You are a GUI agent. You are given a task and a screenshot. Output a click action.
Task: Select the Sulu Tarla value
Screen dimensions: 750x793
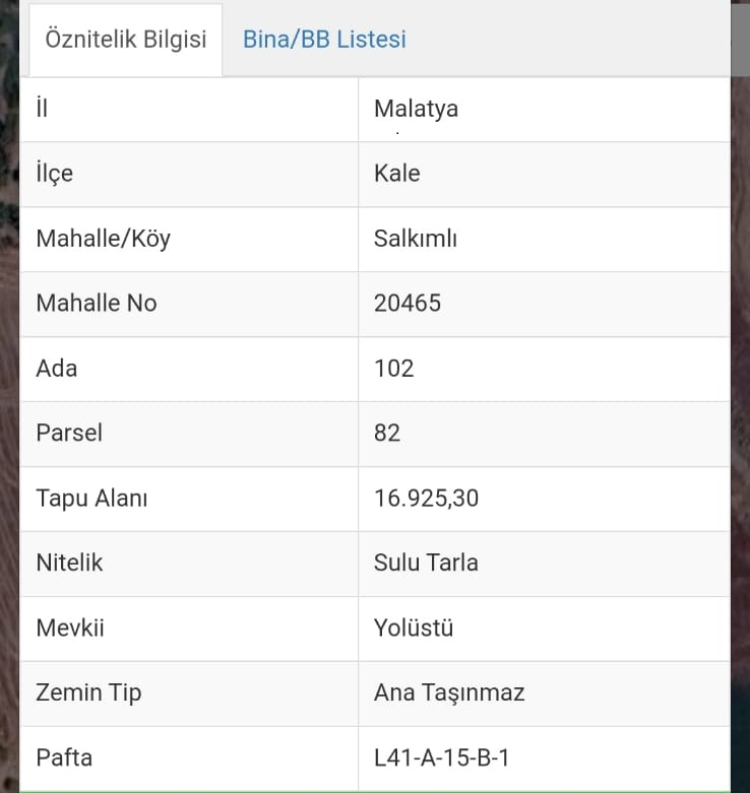426,562
